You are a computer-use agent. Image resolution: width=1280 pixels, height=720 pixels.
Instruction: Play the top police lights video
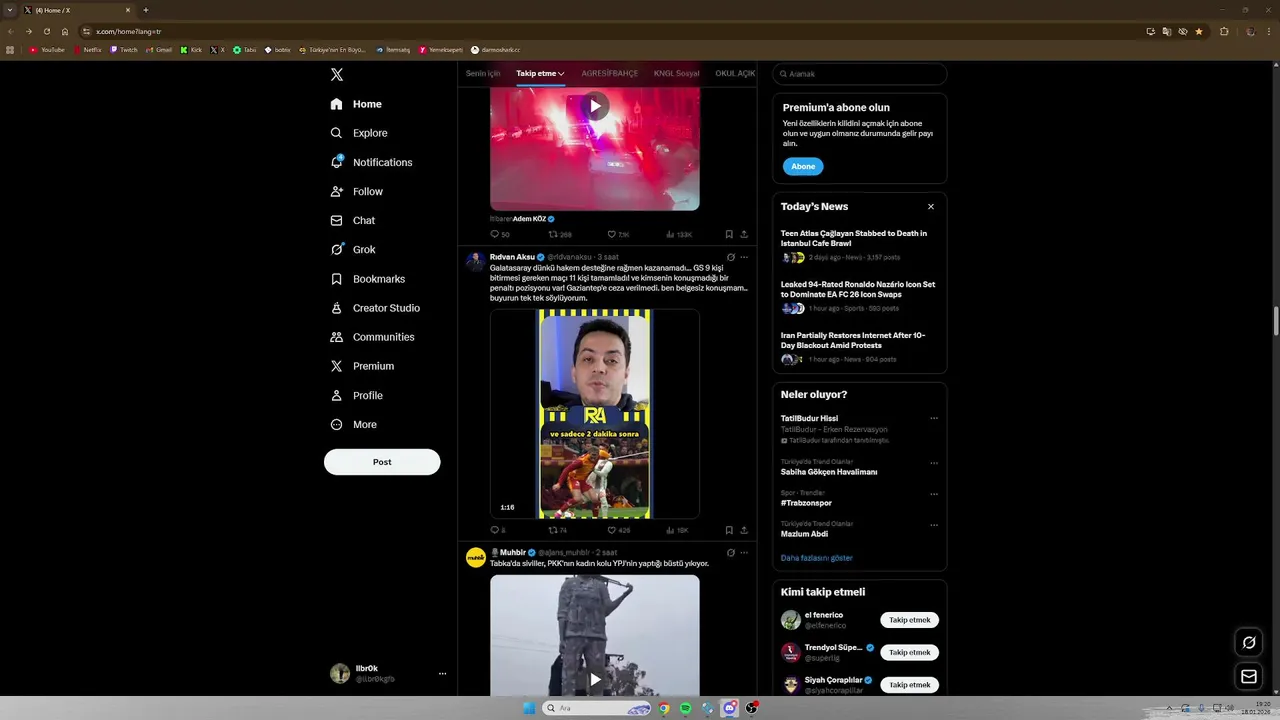pyautogui.click(x=595, y=106)
